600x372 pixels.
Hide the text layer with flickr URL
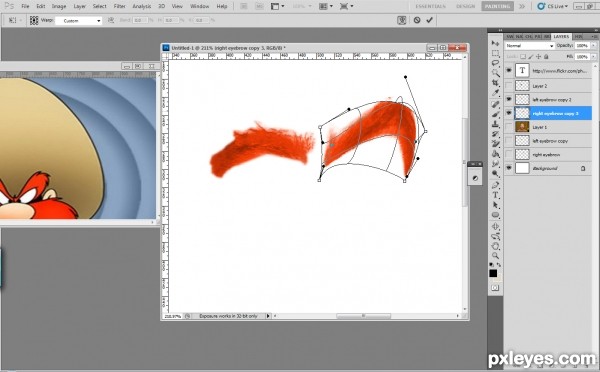[x=509, y=70]
